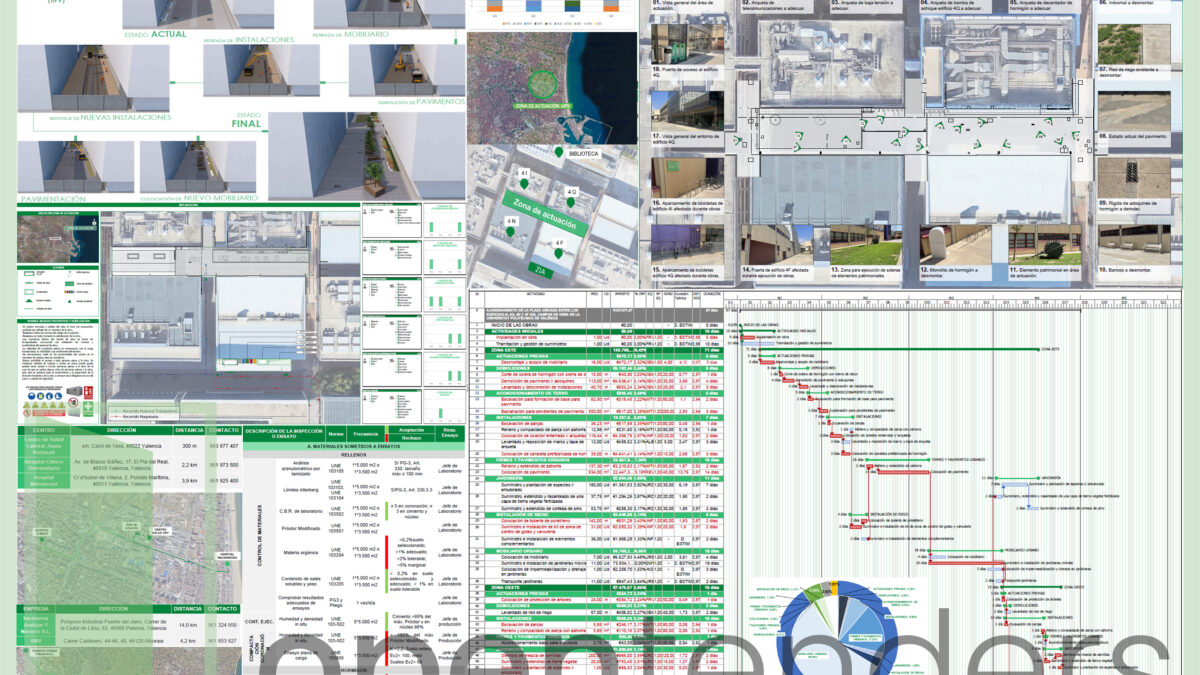Click the '3,9 km' distance cell
This screenshot has height=675, width=1200.
click(189, 481)
